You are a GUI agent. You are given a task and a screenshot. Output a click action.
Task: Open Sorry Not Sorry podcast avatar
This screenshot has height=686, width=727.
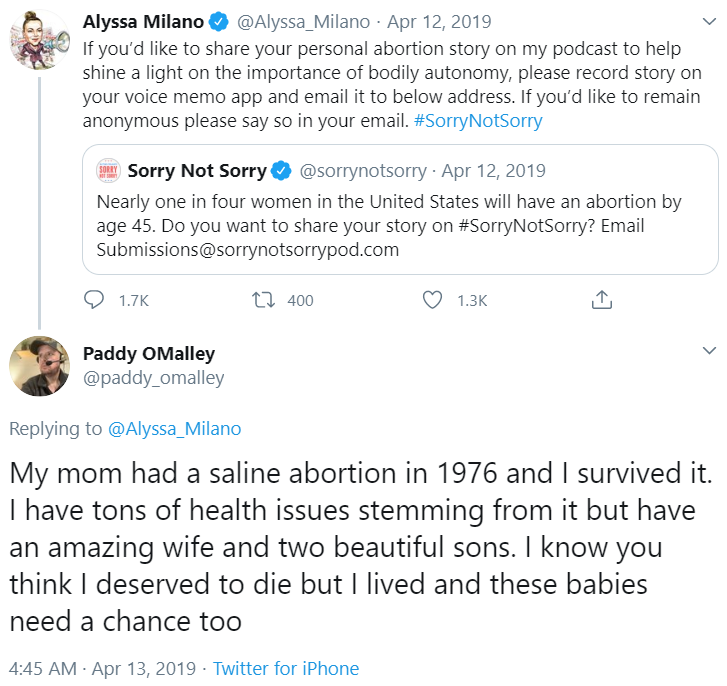[x=108, y=171]
